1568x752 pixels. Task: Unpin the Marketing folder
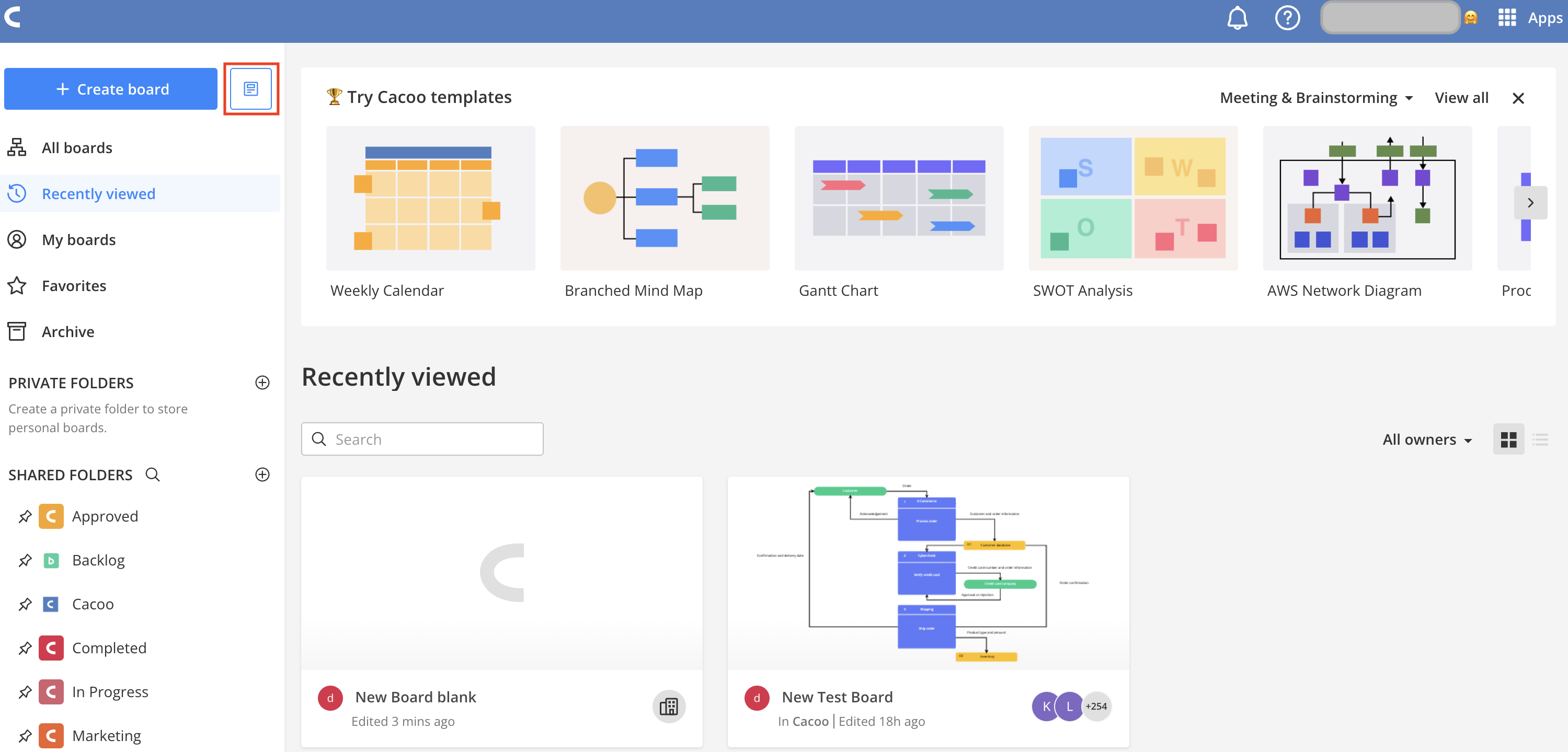(25, 736)
